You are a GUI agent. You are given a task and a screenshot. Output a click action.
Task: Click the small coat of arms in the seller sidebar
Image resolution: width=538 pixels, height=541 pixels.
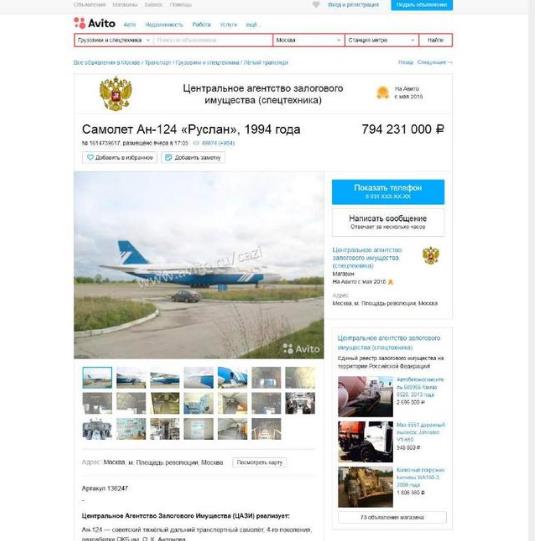point(431,256)
